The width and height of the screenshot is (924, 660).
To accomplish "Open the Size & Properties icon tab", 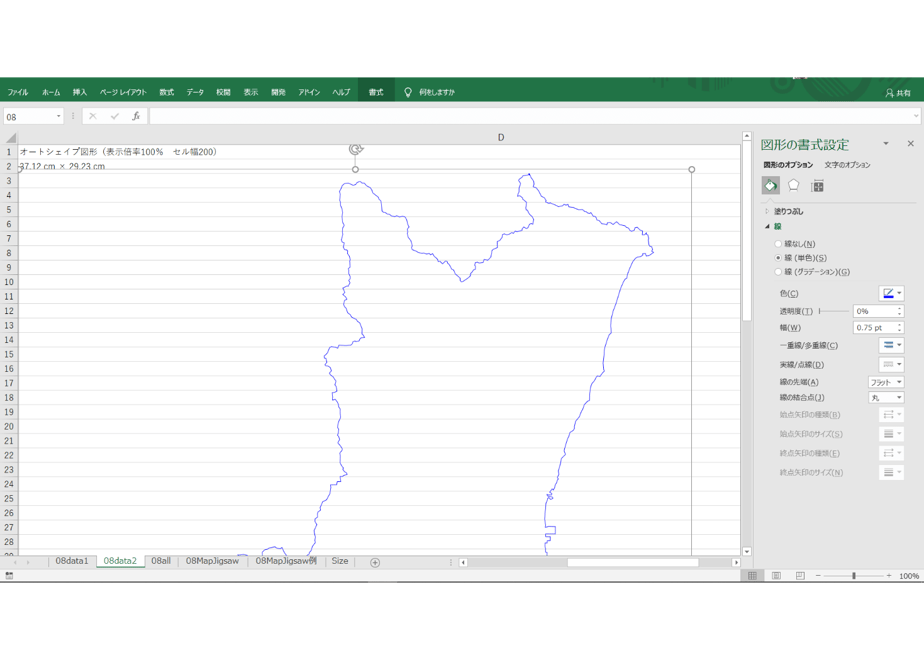I will (817, 186).
